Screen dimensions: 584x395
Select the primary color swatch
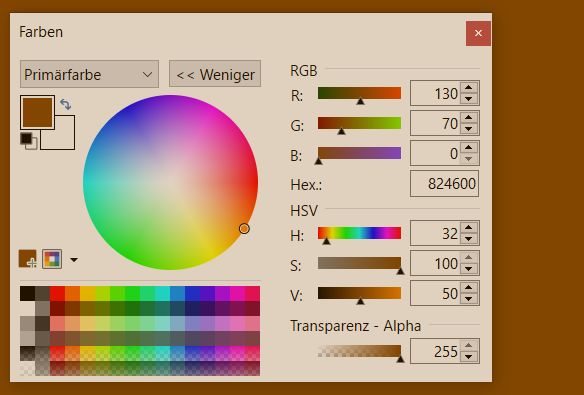(x=37, y=112)
